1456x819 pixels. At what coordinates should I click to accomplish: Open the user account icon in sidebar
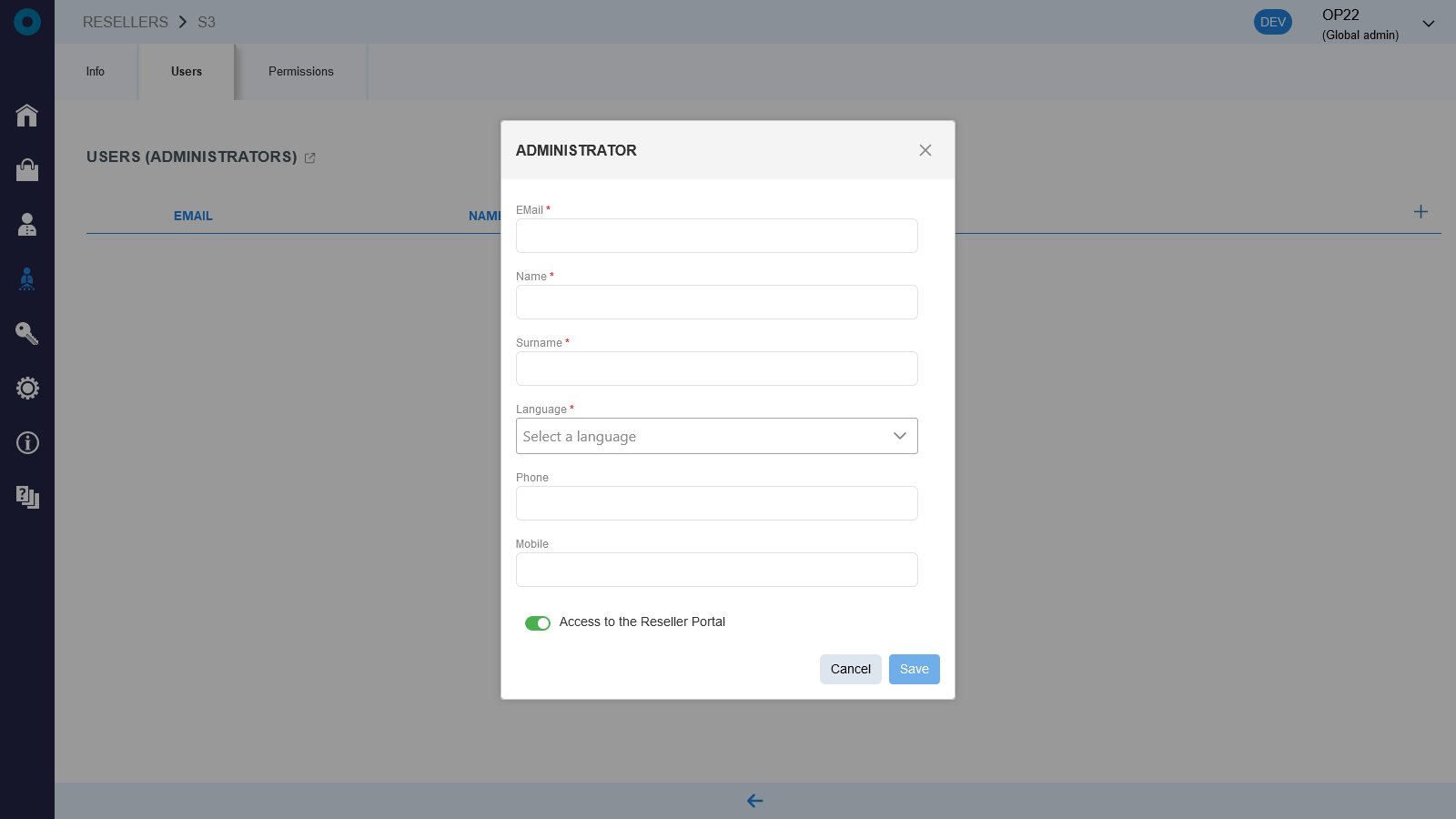tap(27, 224)
